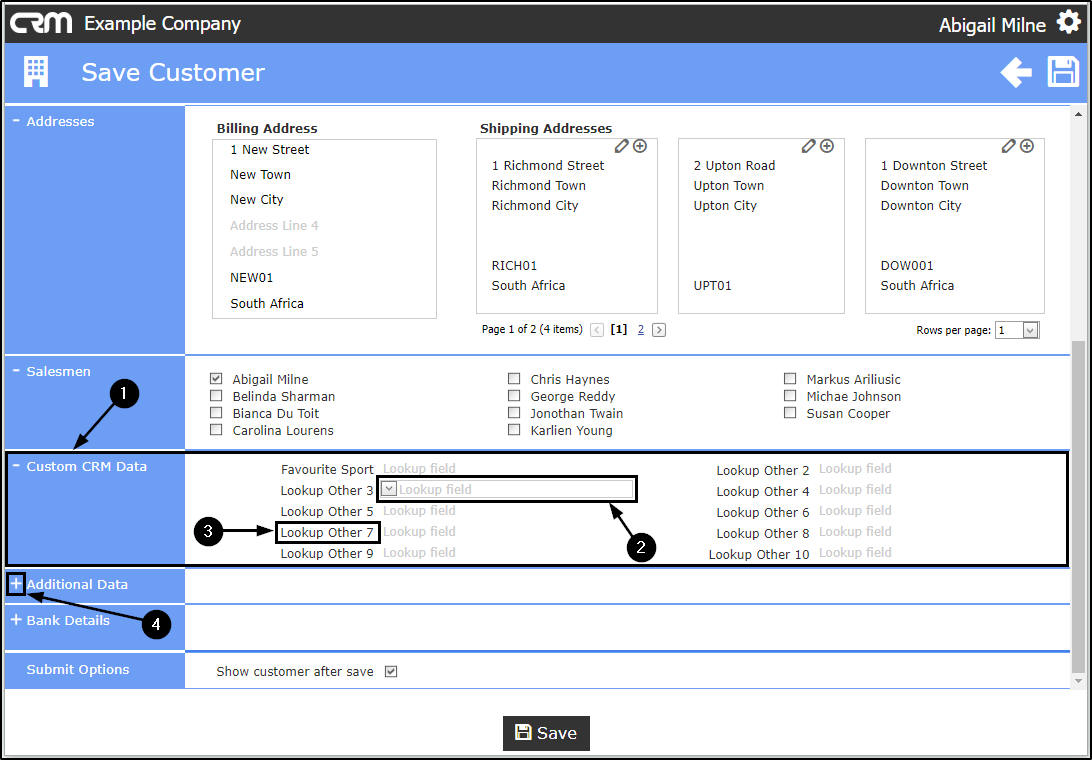Uncheck the Abigail Milne salesman checkbox
Screen dimensions: 1092x760
tap(216, 378)
